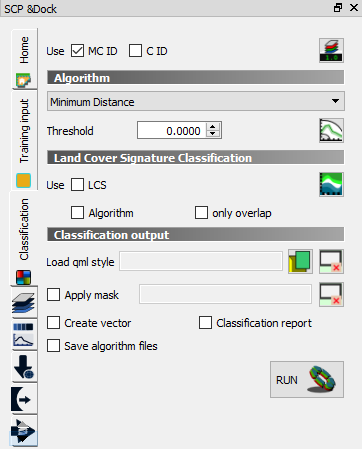Screen dimensions: 362x449
Task: Open the batch arrows tab icon at bottom
Action: pos(23,431)
